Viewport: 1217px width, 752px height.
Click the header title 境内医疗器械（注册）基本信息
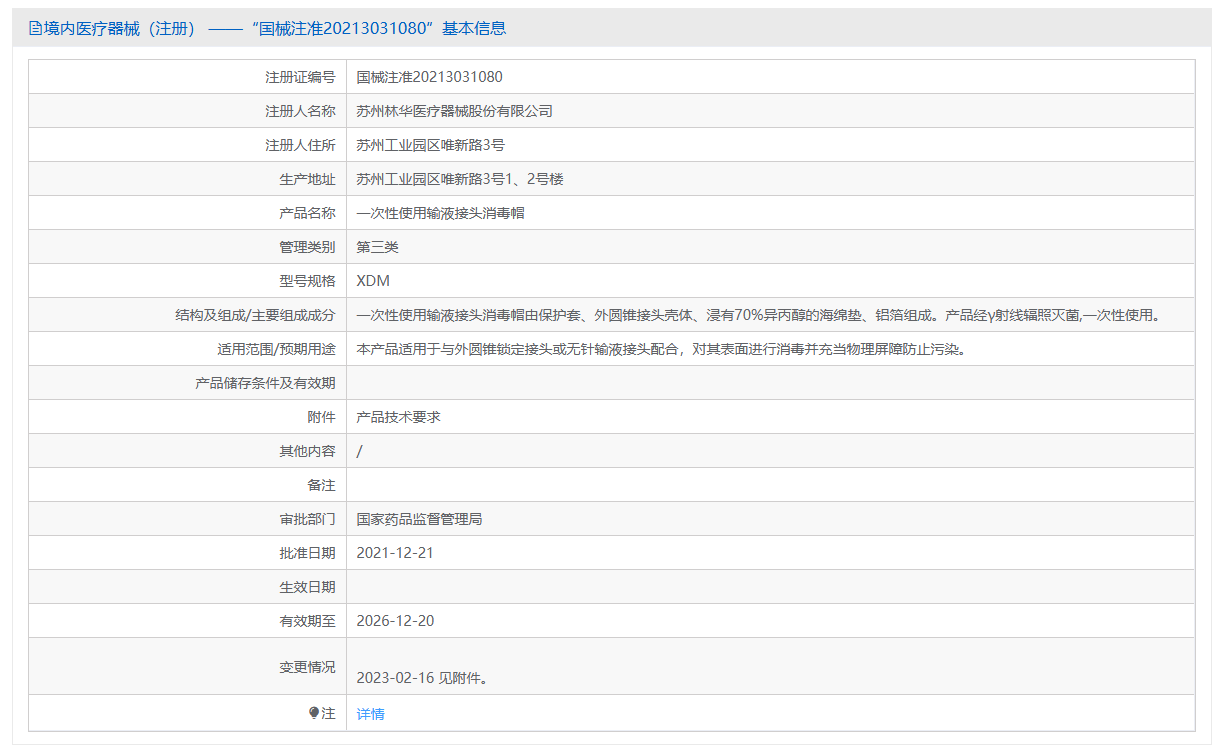[267, 28]
